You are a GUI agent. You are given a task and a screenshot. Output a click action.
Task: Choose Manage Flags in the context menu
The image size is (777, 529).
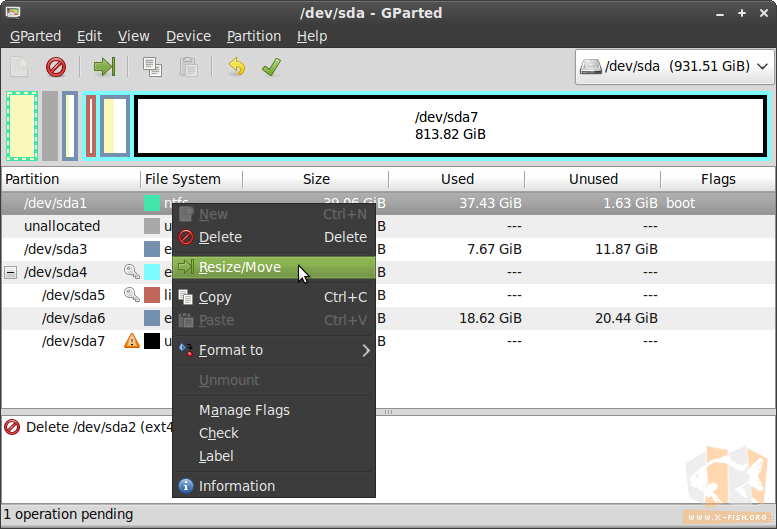click(274, 410)
